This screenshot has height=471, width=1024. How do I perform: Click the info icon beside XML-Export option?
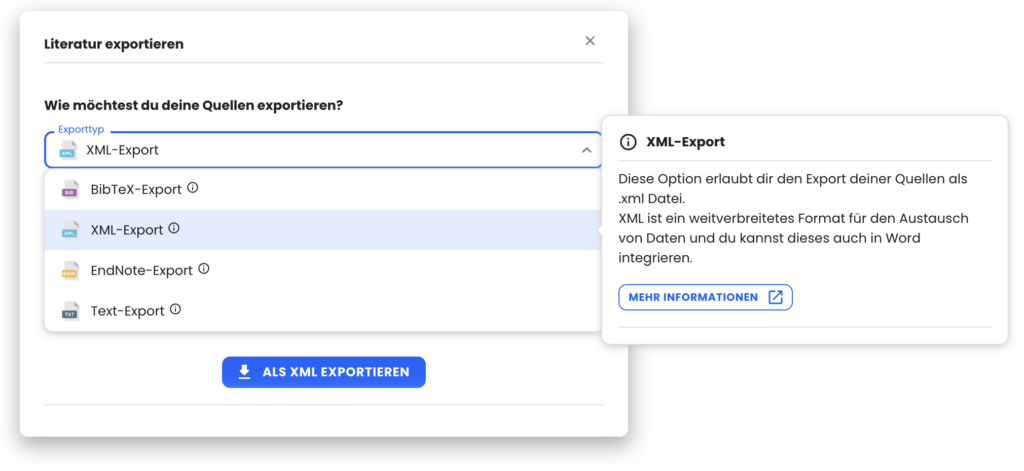pos(174,229)
